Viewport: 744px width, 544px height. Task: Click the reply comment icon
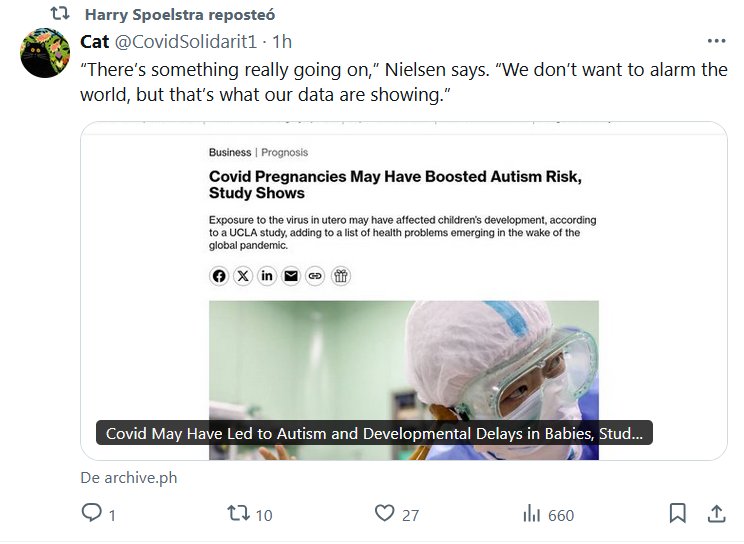[x=92, y=514]
